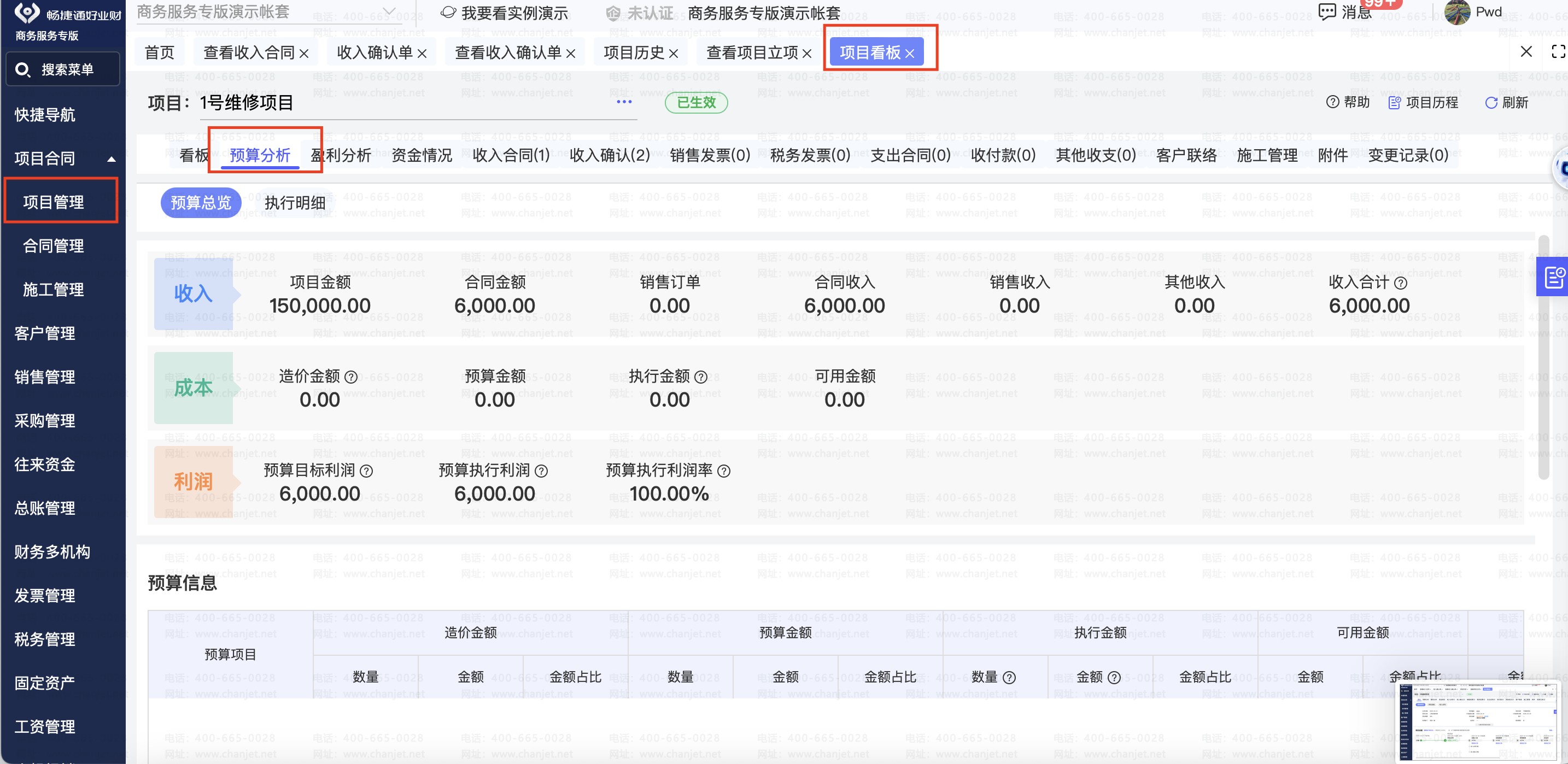
Task: Click info icon next to 预算执行利润率
Action: click(724, 471)
